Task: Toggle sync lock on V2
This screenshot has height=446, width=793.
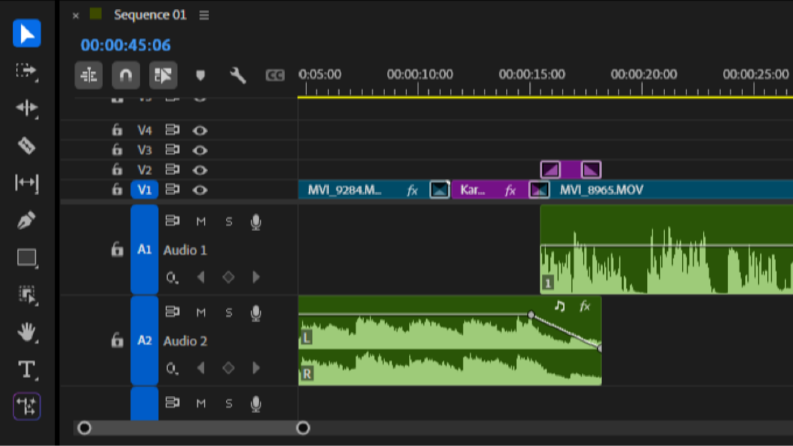Action: coord(172,169)
